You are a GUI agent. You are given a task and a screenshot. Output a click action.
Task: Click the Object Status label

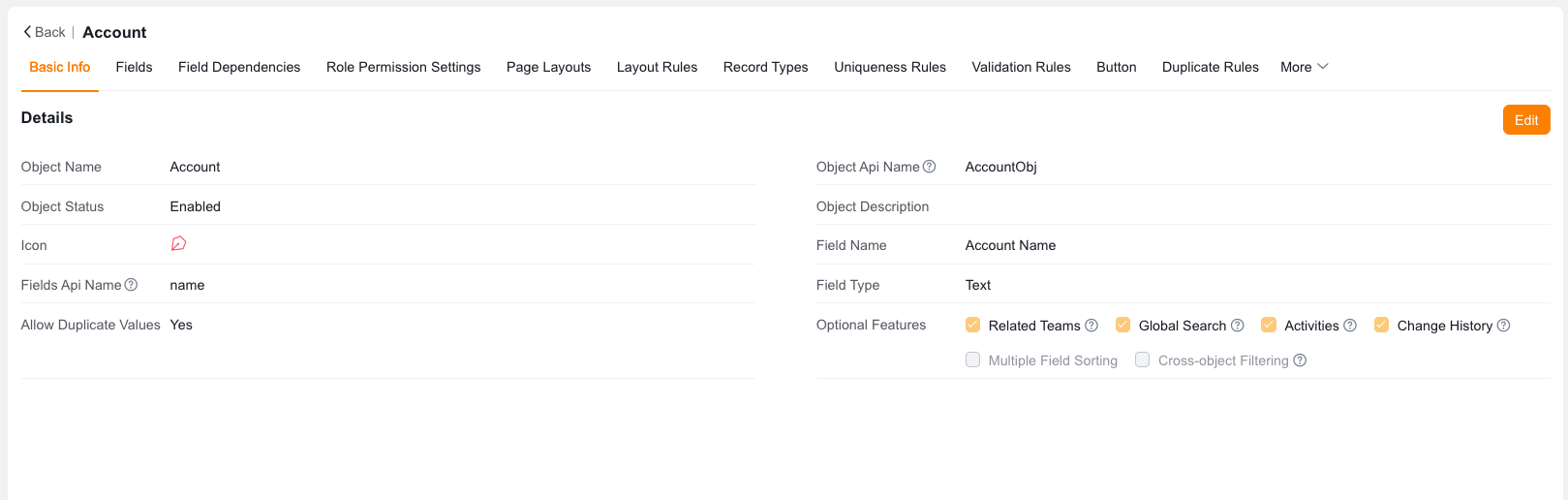click(x=62, y=206)
